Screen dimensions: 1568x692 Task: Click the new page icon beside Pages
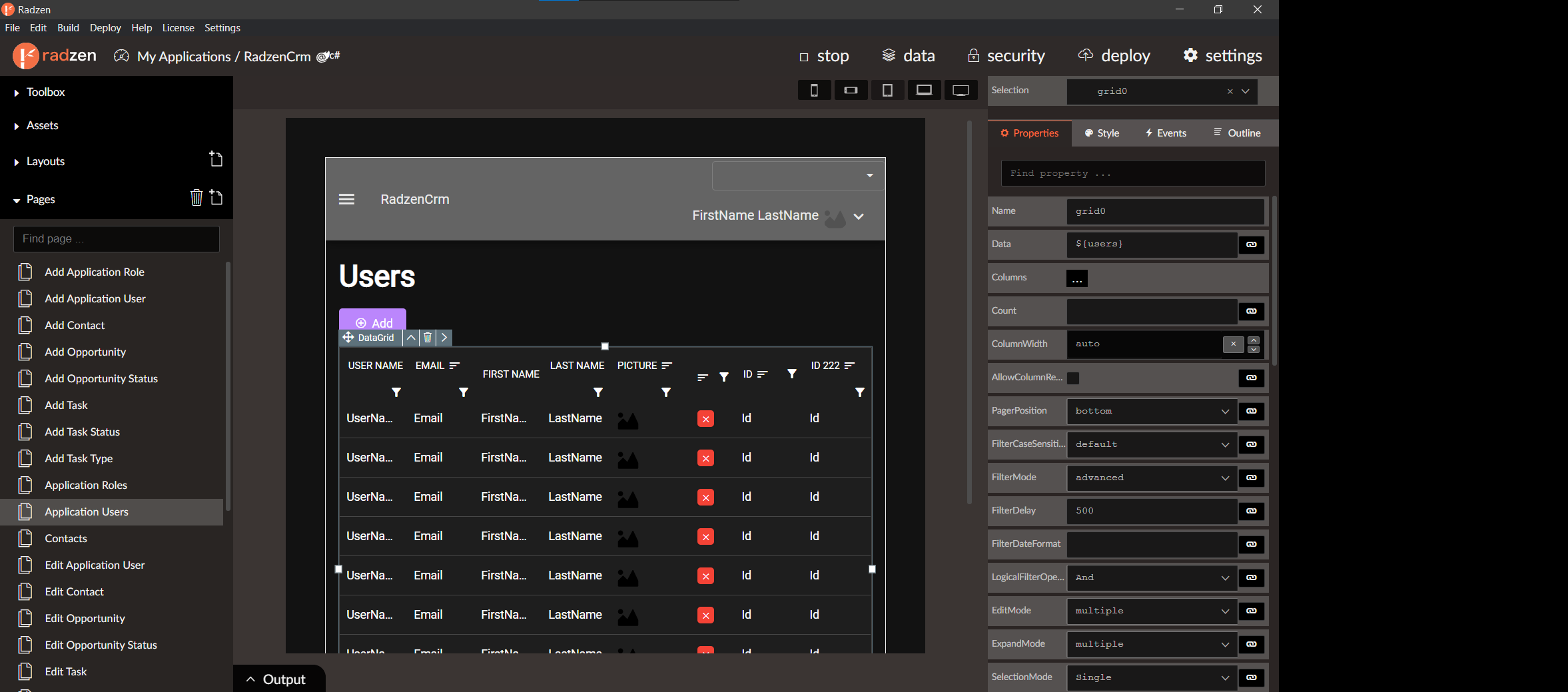tap(216, 198)
